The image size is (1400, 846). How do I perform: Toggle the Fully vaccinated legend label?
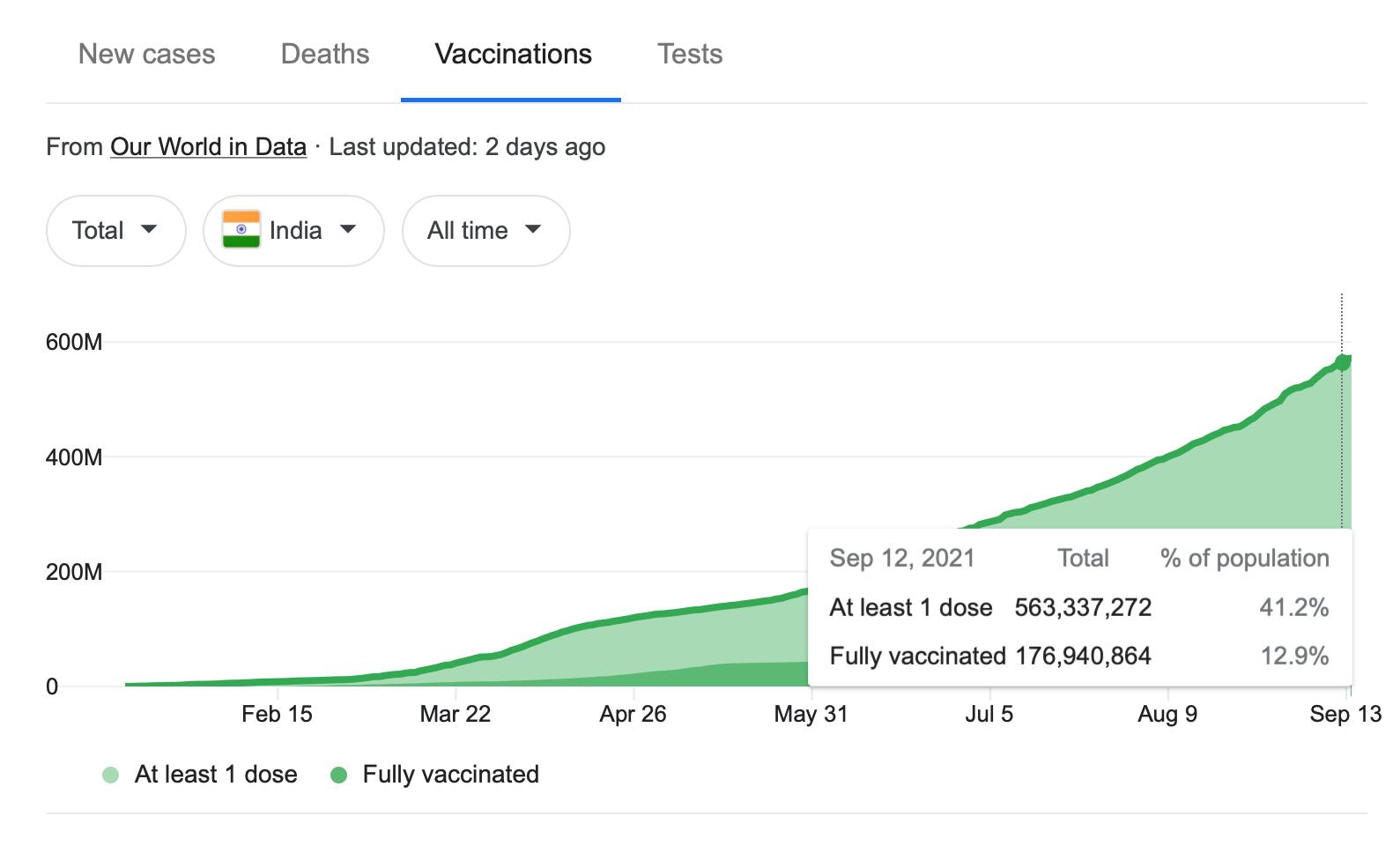(450, 775)
